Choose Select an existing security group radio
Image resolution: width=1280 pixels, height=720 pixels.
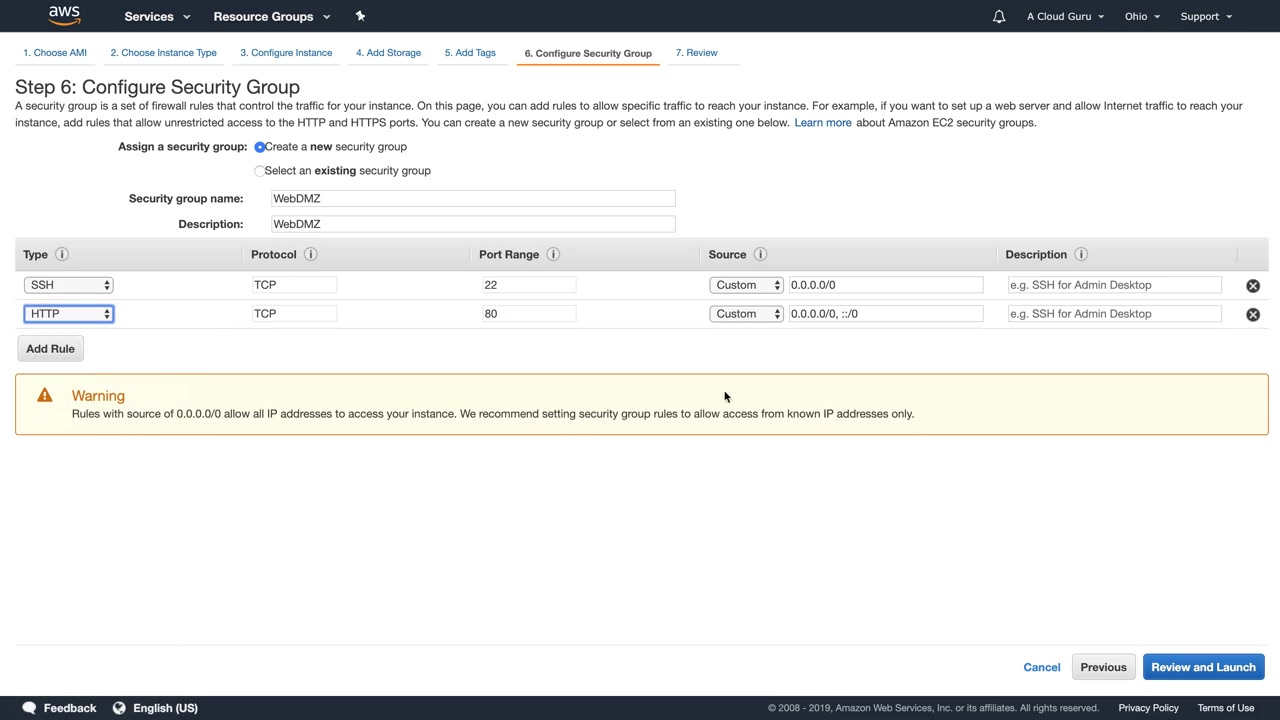(x=260, y=171)
